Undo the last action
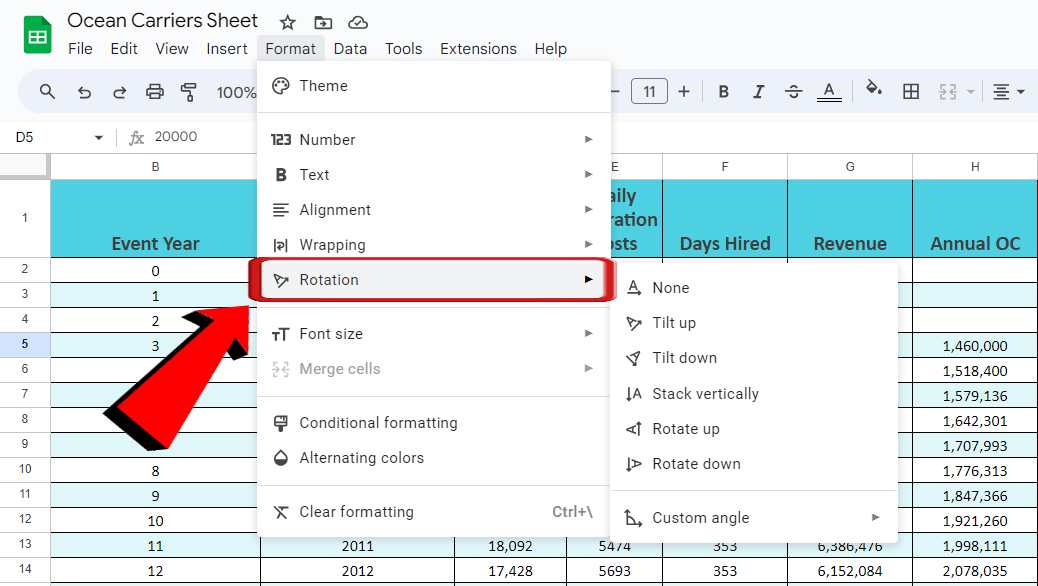Viewport: 1038px width, 586px height. tap(83, 91)
